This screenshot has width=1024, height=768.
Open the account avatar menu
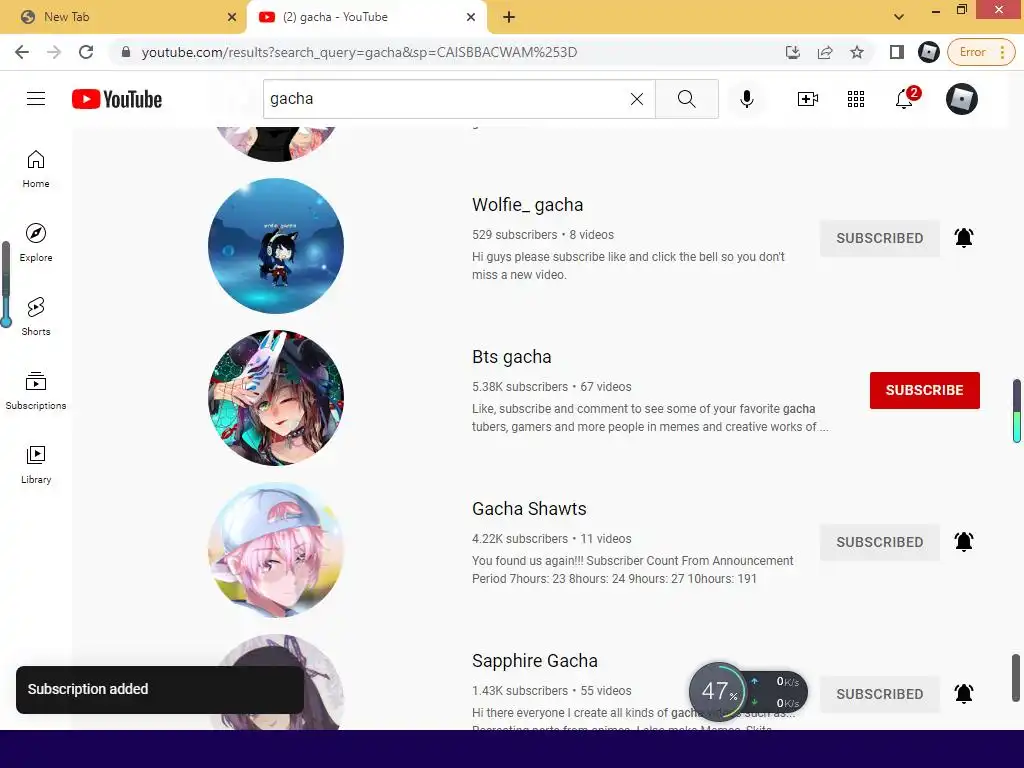(962, 99)
